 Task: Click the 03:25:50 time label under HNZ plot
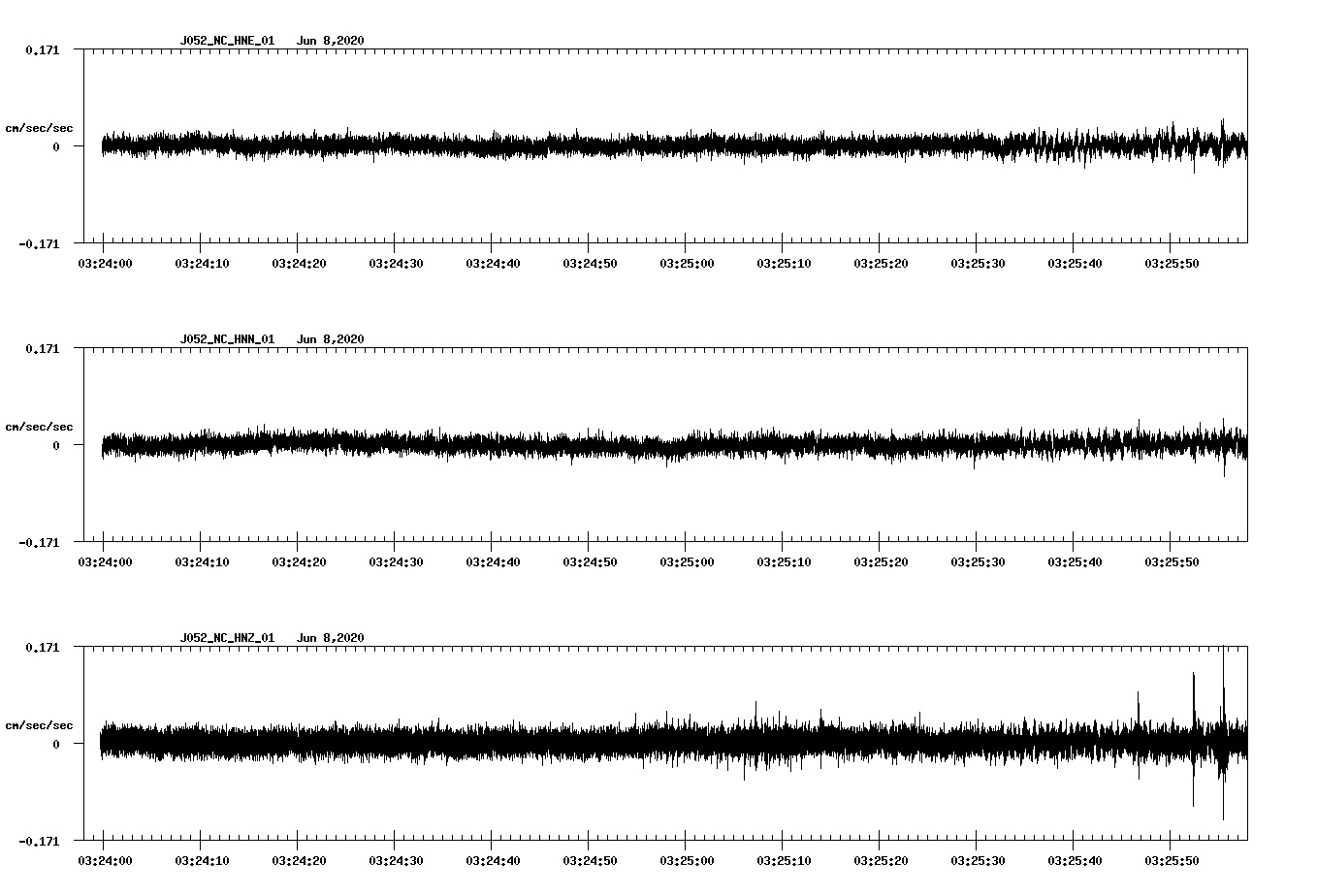[x=1171, y=861]
